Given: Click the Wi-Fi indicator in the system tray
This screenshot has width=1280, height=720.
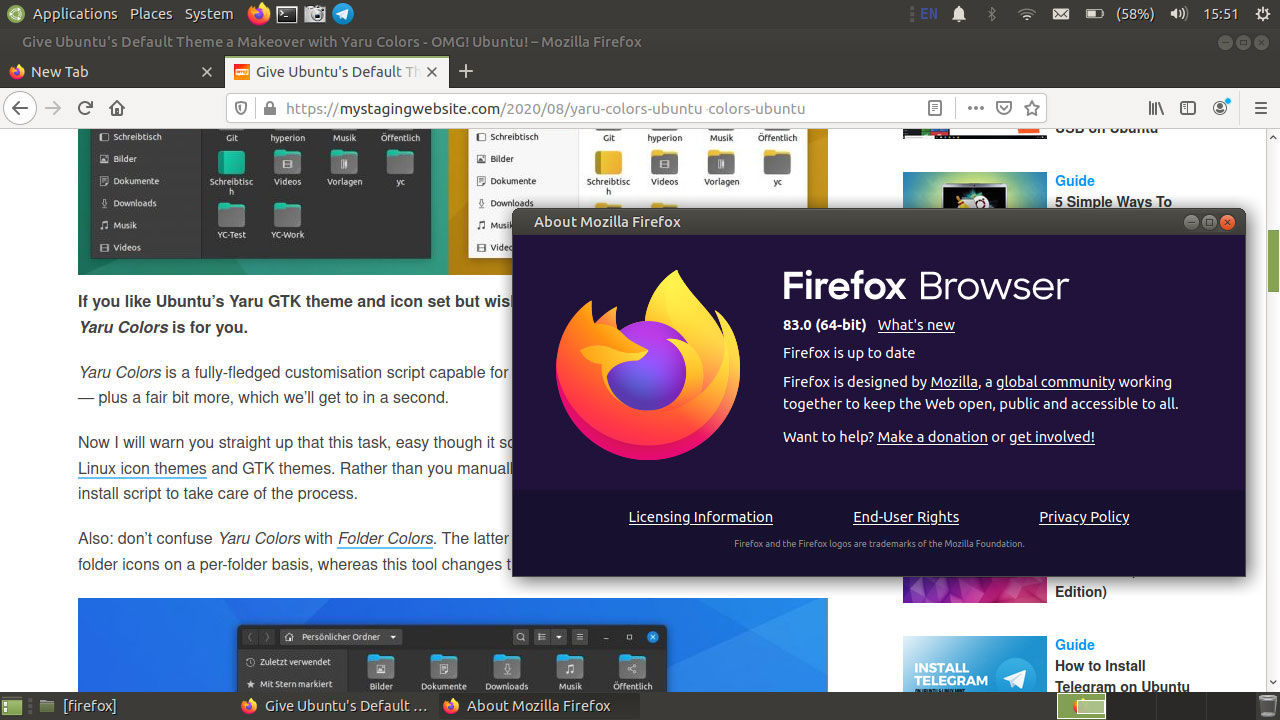Looking at the screenshot, I should tap(1027, 14).
